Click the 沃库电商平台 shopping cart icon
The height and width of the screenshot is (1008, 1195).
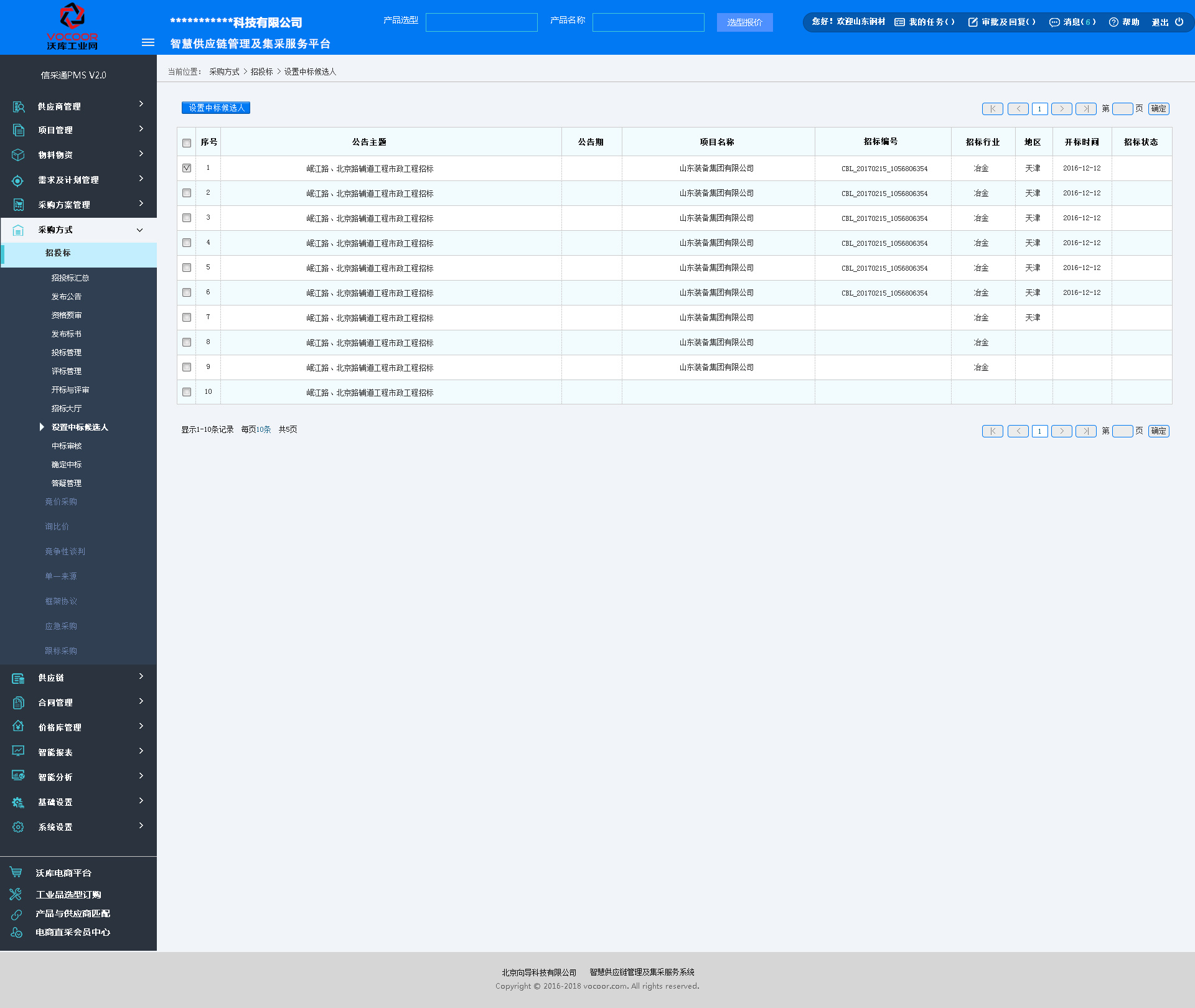pyautogui.click(x=16, y=872)
